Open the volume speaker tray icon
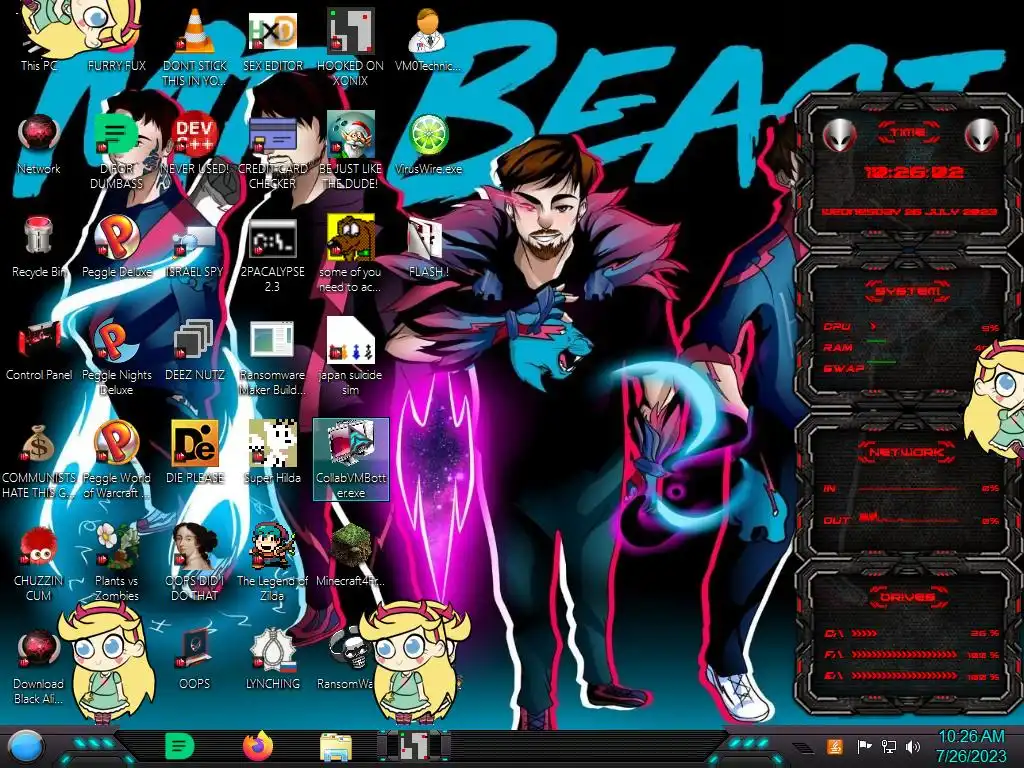 [913, 746]
